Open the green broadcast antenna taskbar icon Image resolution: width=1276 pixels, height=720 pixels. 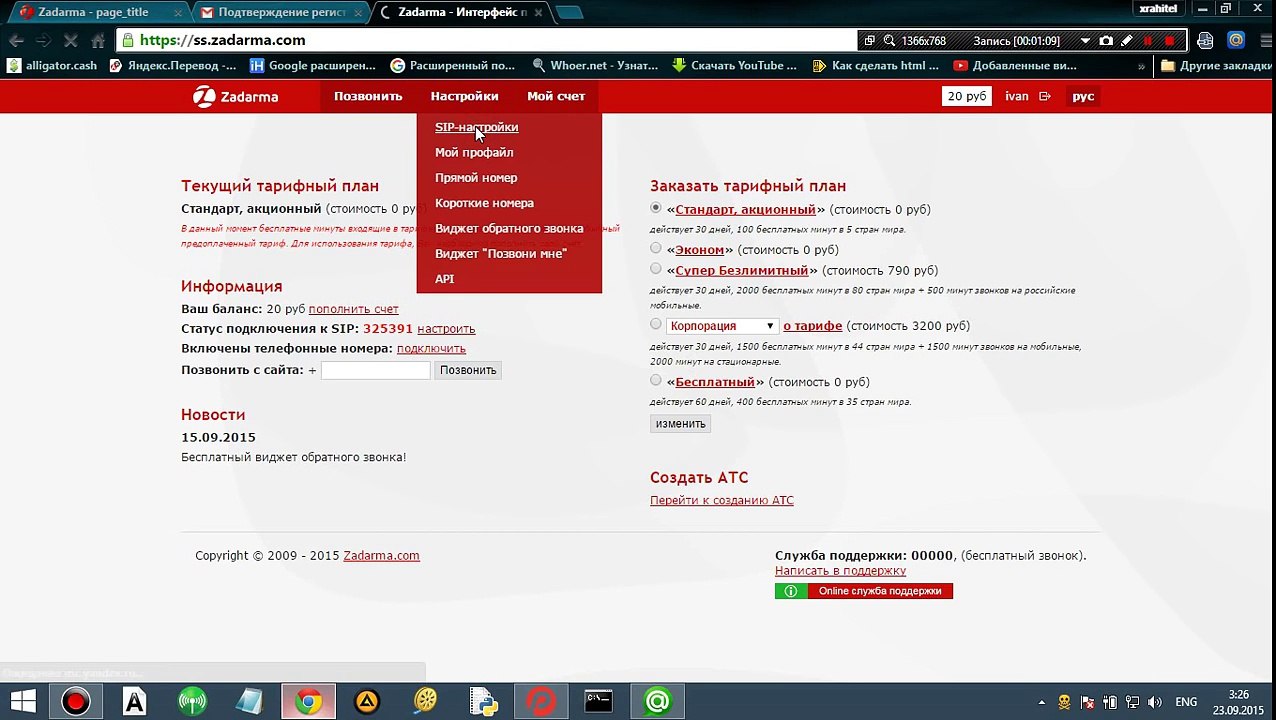click(192, 702)
